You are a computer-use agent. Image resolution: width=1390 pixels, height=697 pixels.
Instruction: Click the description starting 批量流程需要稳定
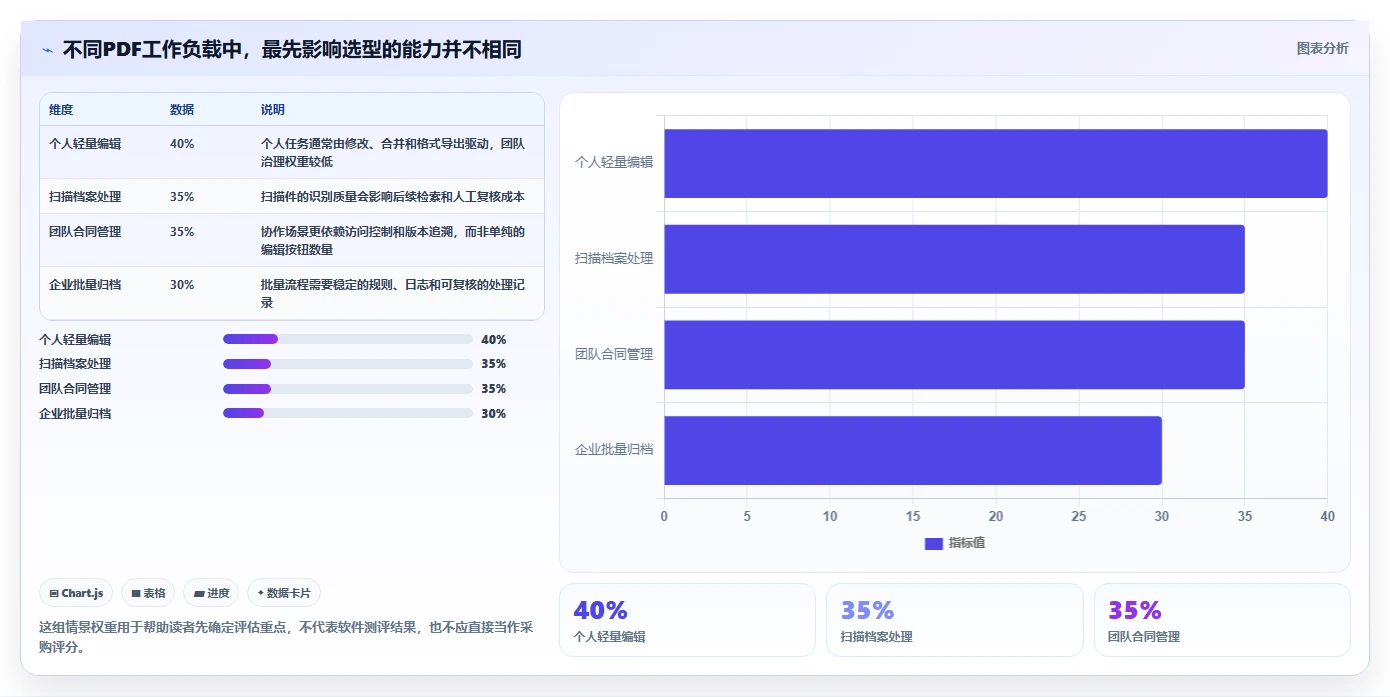click(393, 294)
